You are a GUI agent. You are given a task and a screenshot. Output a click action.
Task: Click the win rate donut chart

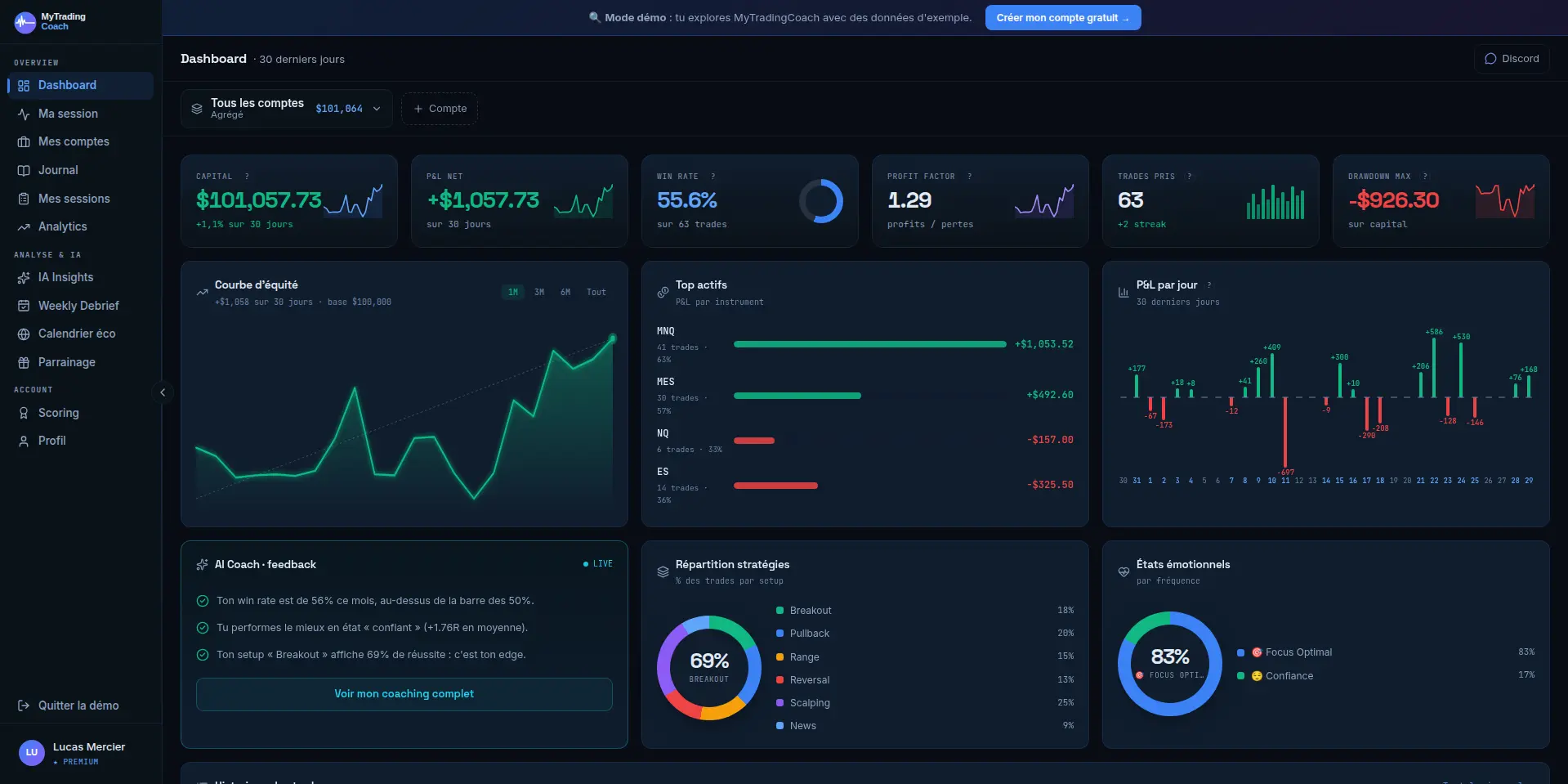click(821, 201)
